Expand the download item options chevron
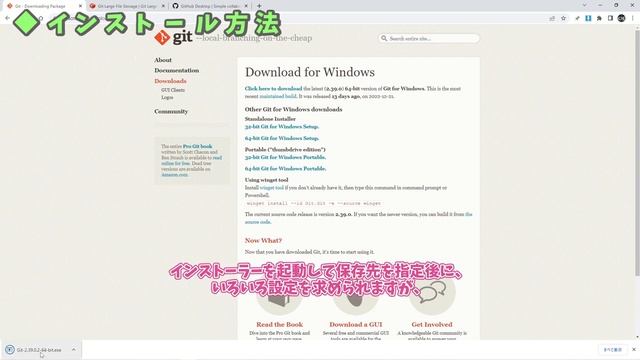The width and height of the screenshot is (640, 360). pyautogui.click(x=73, y=350)
